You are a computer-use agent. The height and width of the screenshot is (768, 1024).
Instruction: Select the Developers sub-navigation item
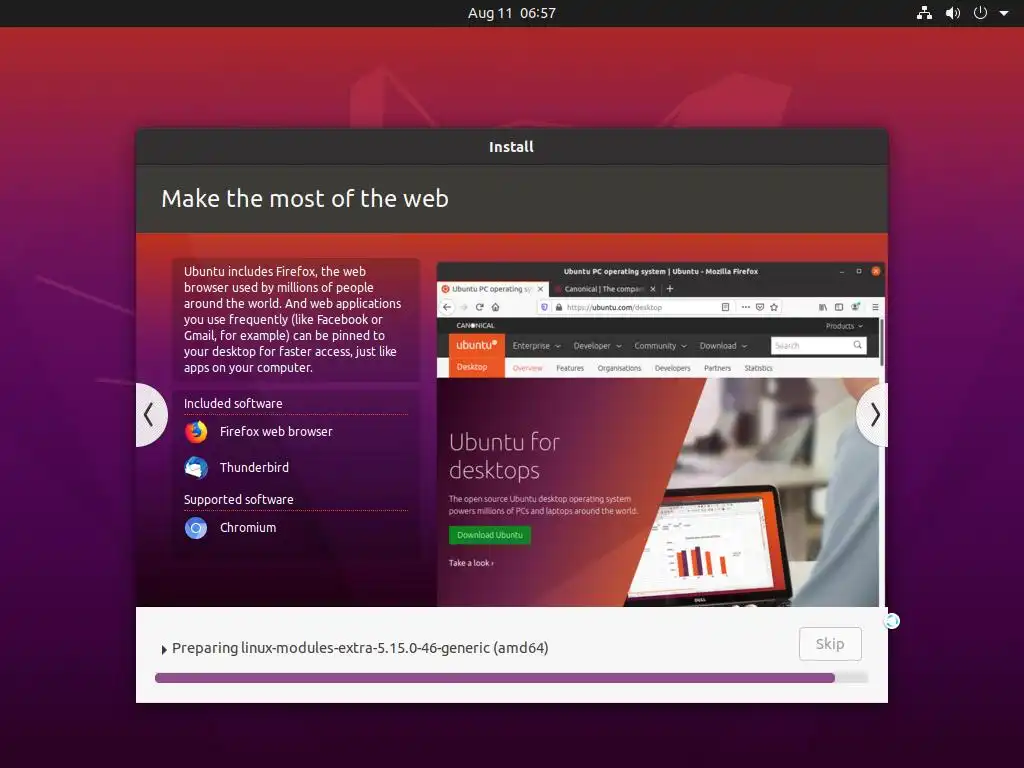coord(672,368)
